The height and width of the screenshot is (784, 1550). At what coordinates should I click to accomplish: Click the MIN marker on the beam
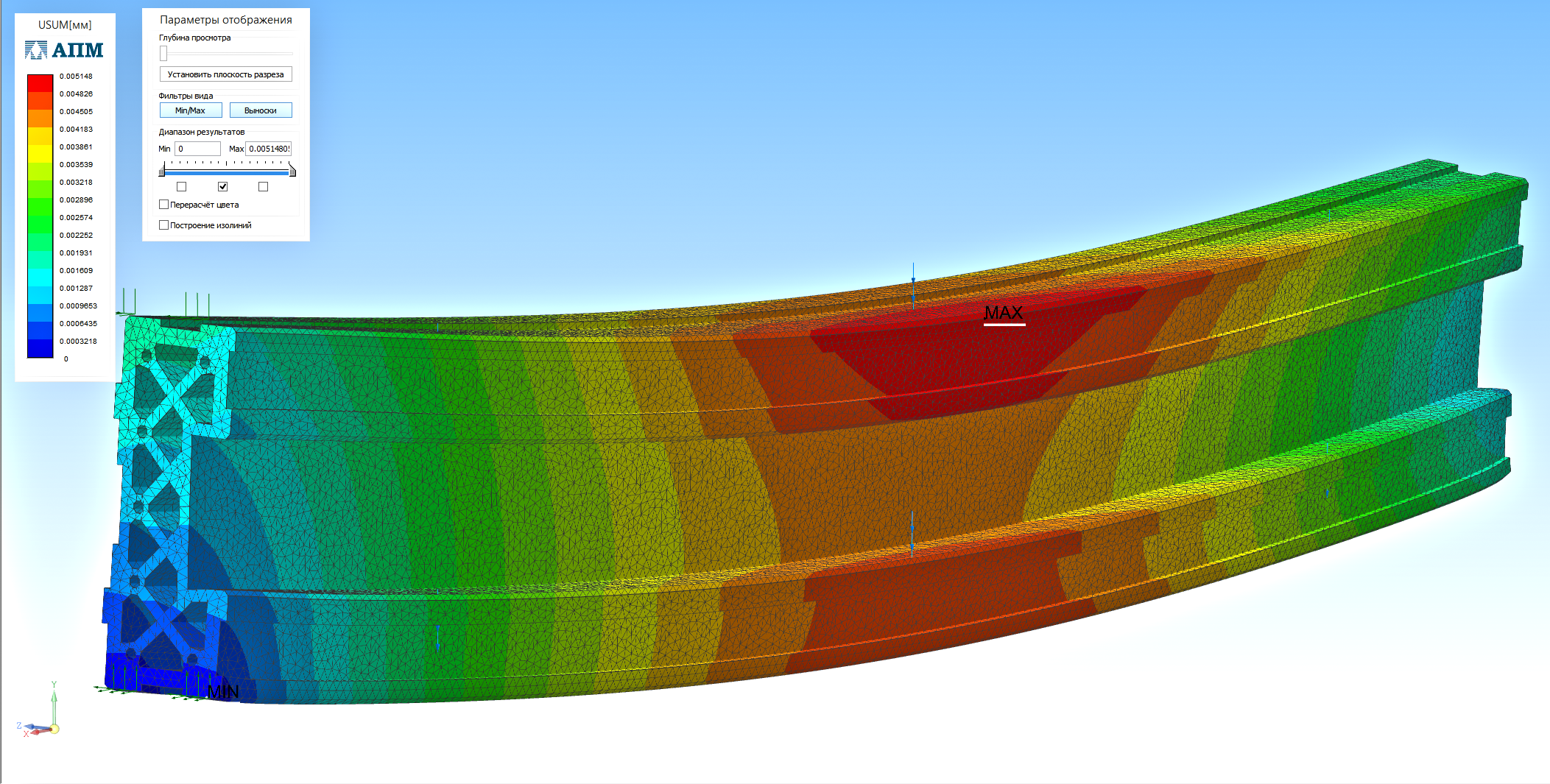pyautogui.click(x=223, y=692)
